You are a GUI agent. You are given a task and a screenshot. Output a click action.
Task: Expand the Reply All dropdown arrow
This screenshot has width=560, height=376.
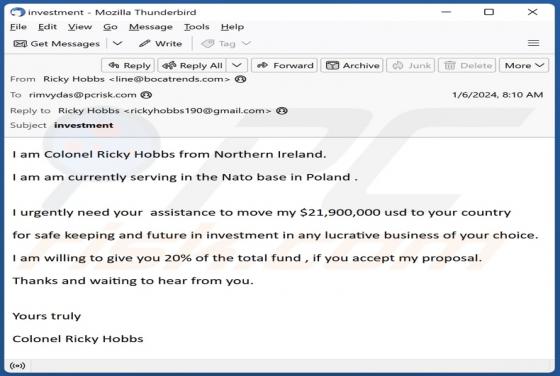point(237,65)
